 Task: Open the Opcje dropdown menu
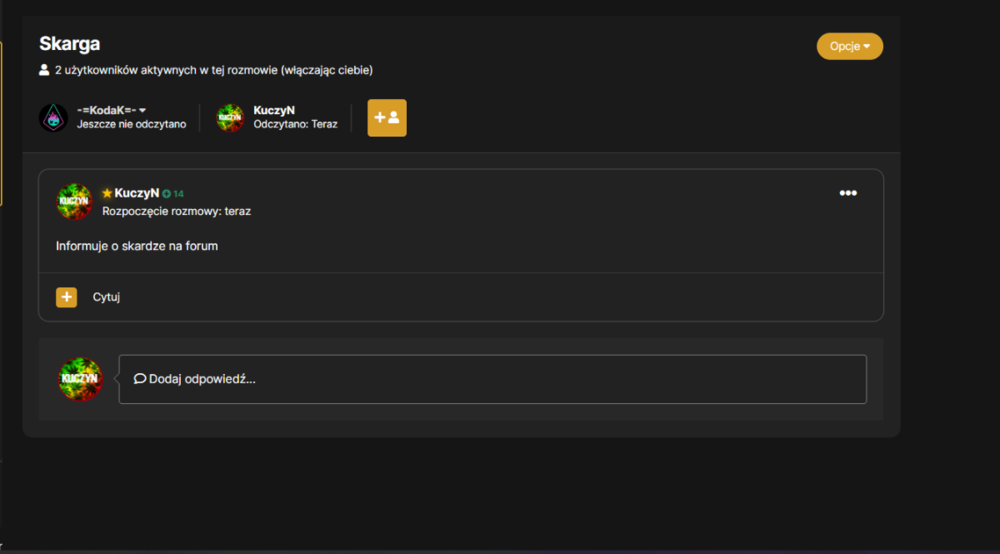pos(849,47)
